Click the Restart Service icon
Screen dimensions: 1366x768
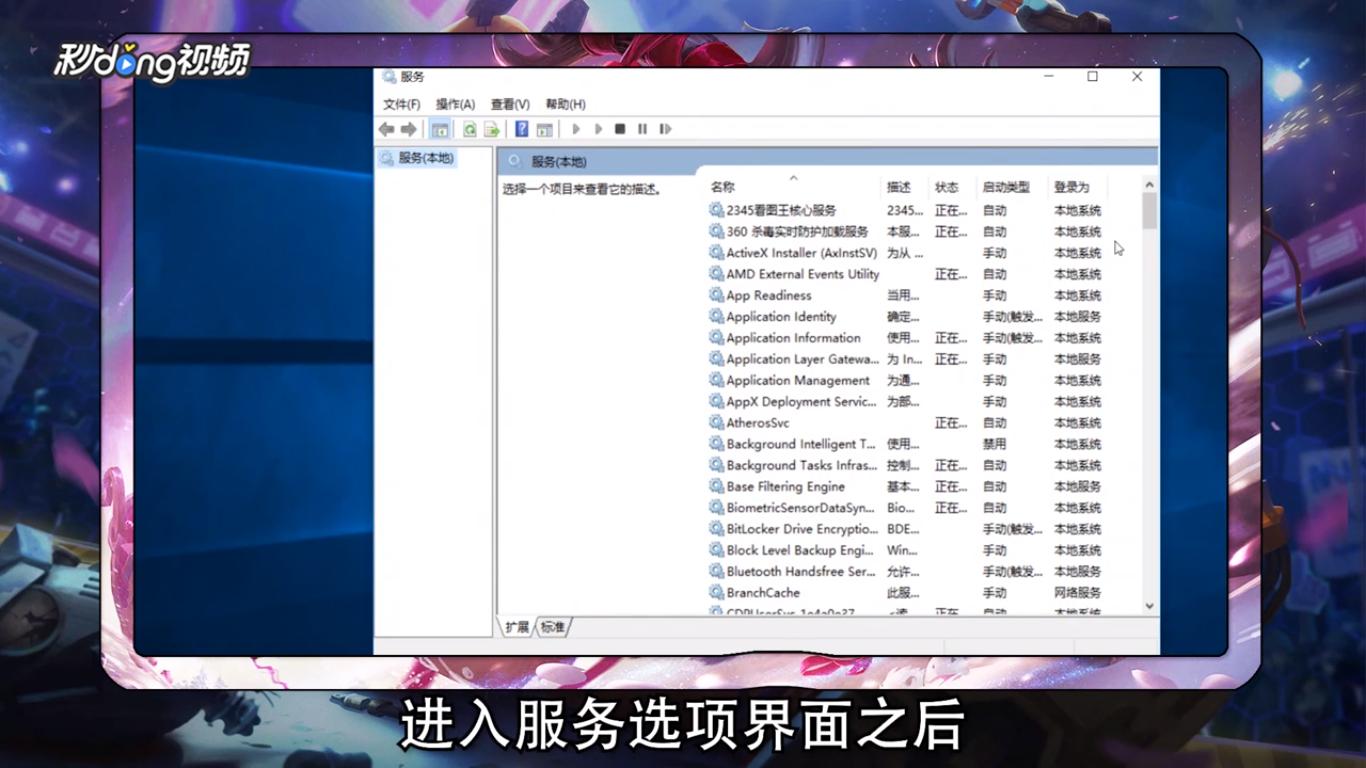[665, 128]
